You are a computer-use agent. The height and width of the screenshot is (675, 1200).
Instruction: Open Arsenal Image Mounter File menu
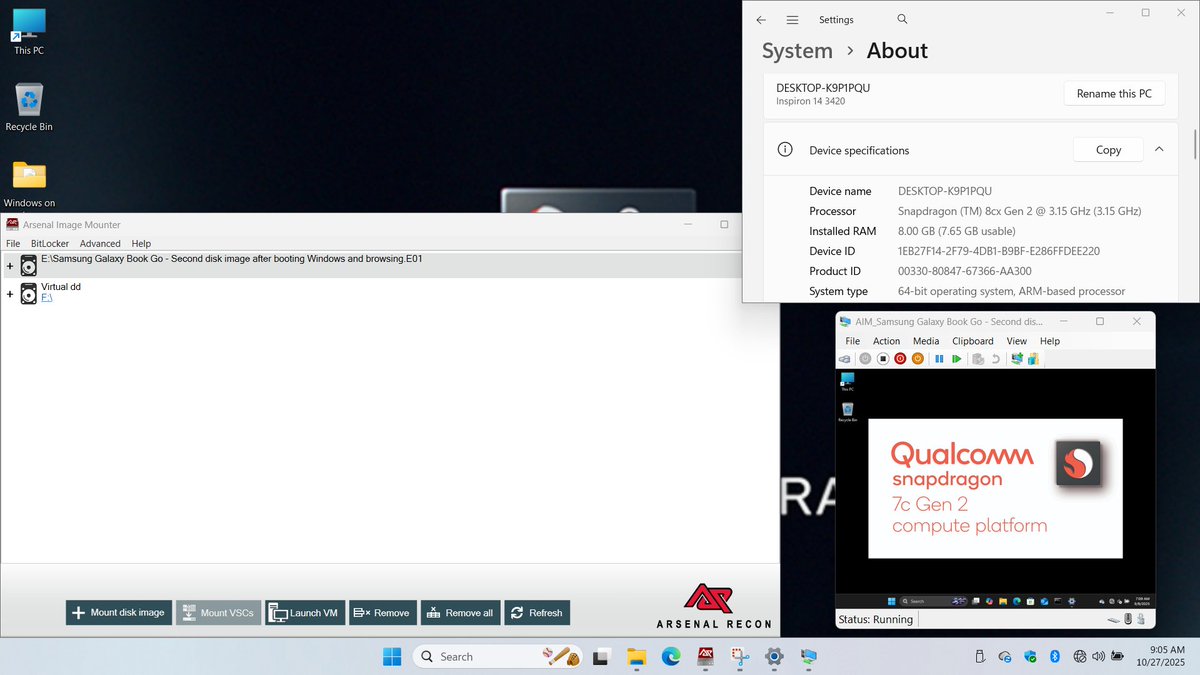click(13, 243)
